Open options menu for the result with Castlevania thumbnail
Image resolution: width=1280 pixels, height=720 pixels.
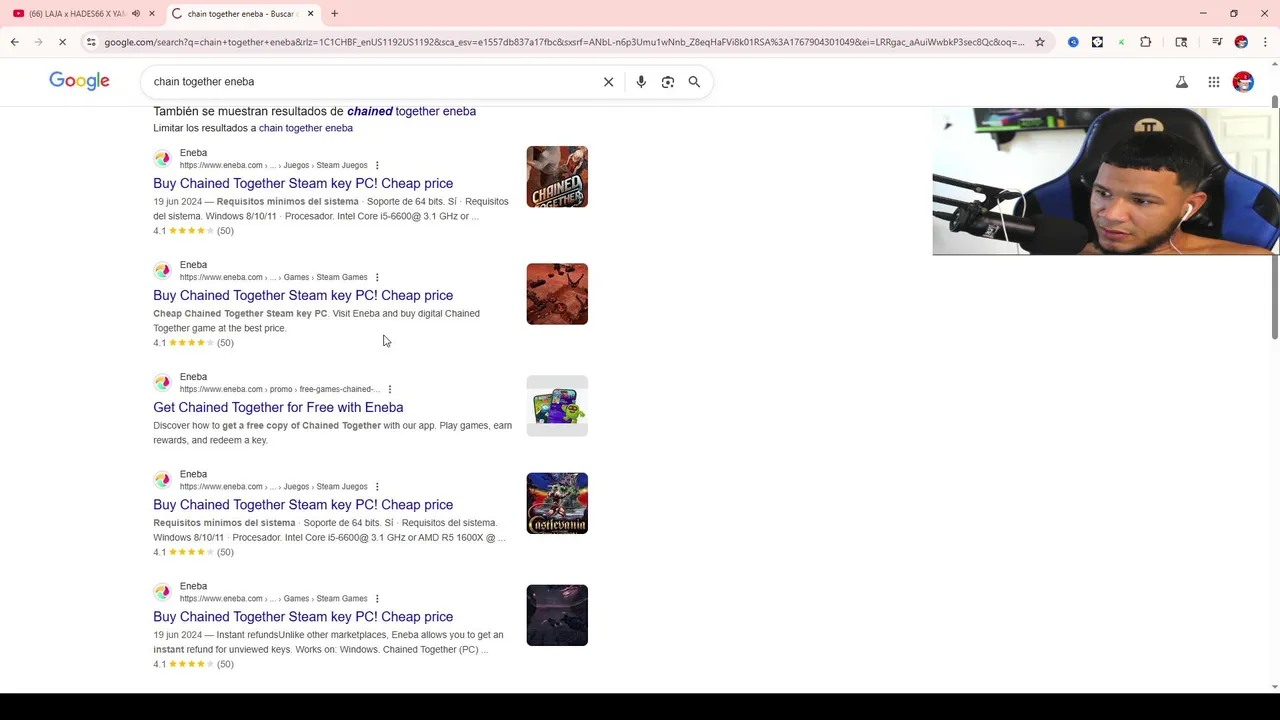tap(377, 487)
